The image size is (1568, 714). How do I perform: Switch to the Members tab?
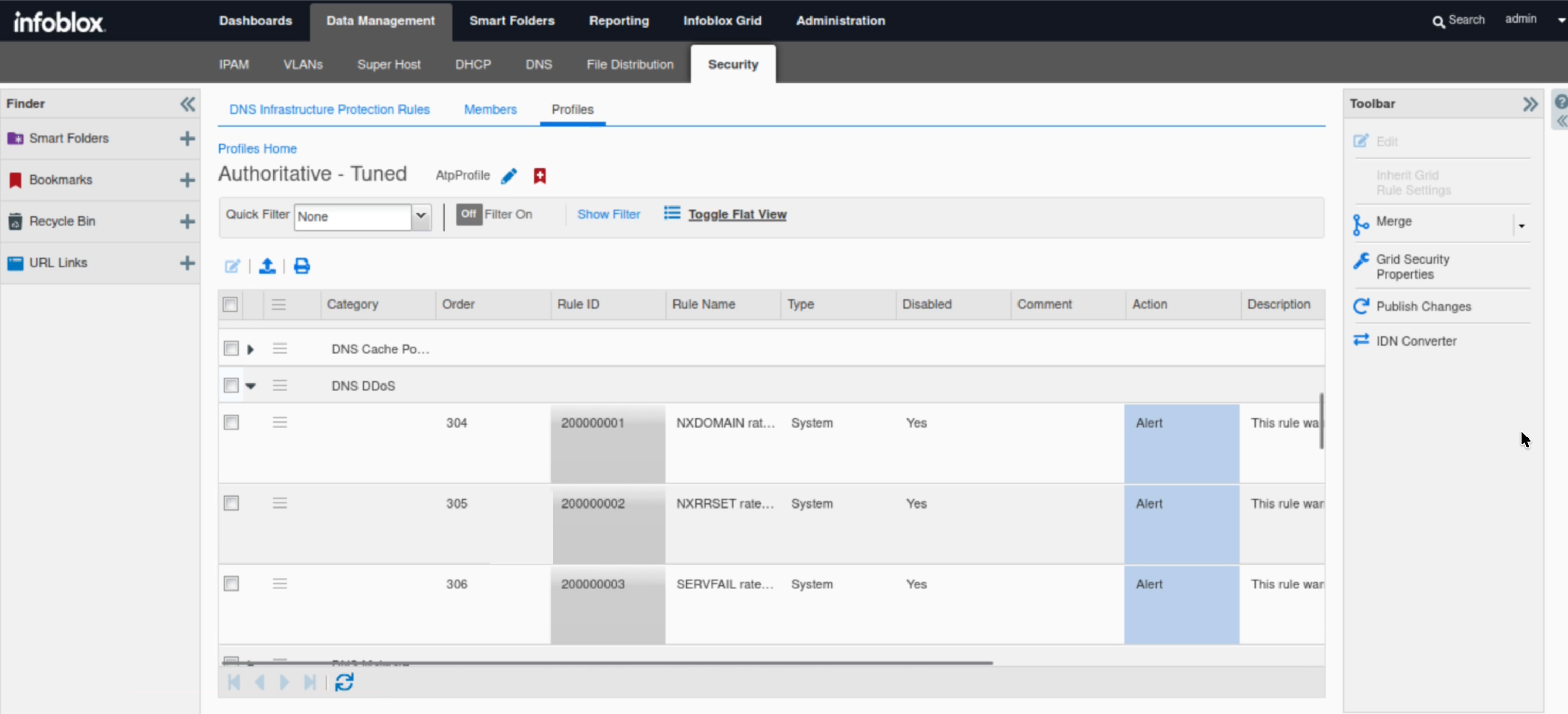tap(491, 109)
